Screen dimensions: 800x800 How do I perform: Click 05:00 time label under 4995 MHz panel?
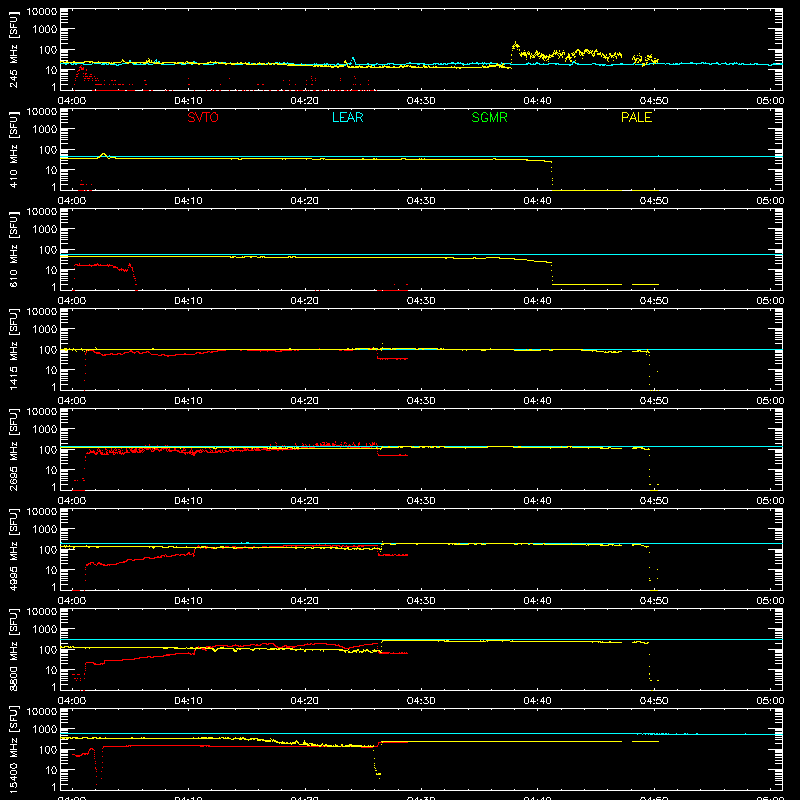[x=770, y=601]
